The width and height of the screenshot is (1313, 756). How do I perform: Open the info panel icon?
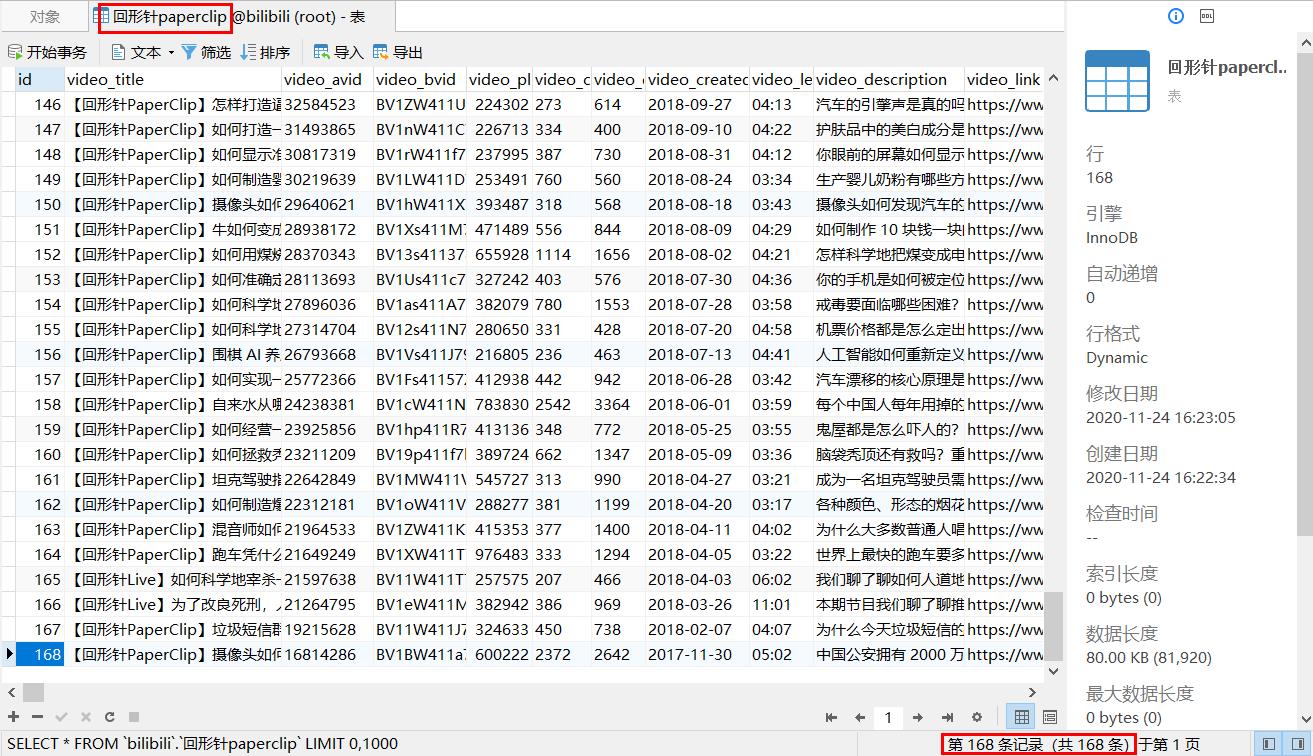(x=1176, y=15)
